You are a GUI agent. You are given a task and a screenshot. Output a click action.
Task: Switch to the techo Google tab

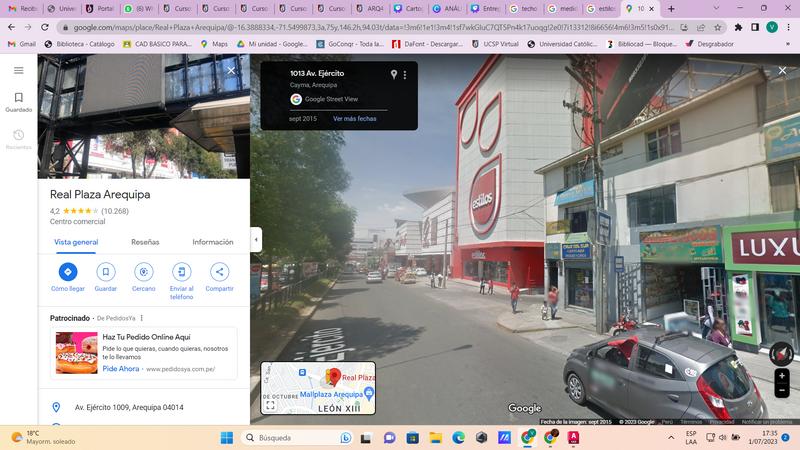coord(524,9)
